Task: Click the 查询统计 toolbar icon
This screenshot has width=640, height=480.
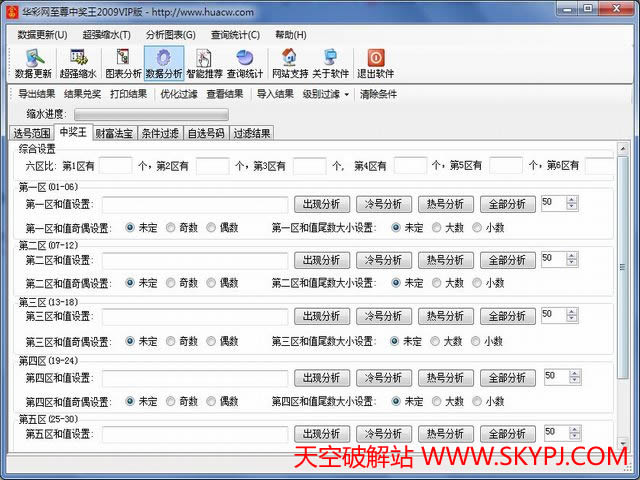Action: [x=245, y=63]
